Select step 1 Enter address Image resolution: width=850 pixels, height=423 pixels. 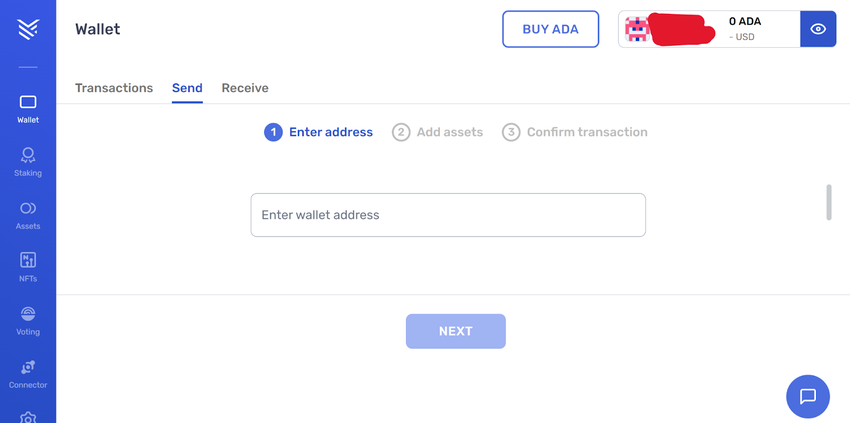(x=319, y=132)
